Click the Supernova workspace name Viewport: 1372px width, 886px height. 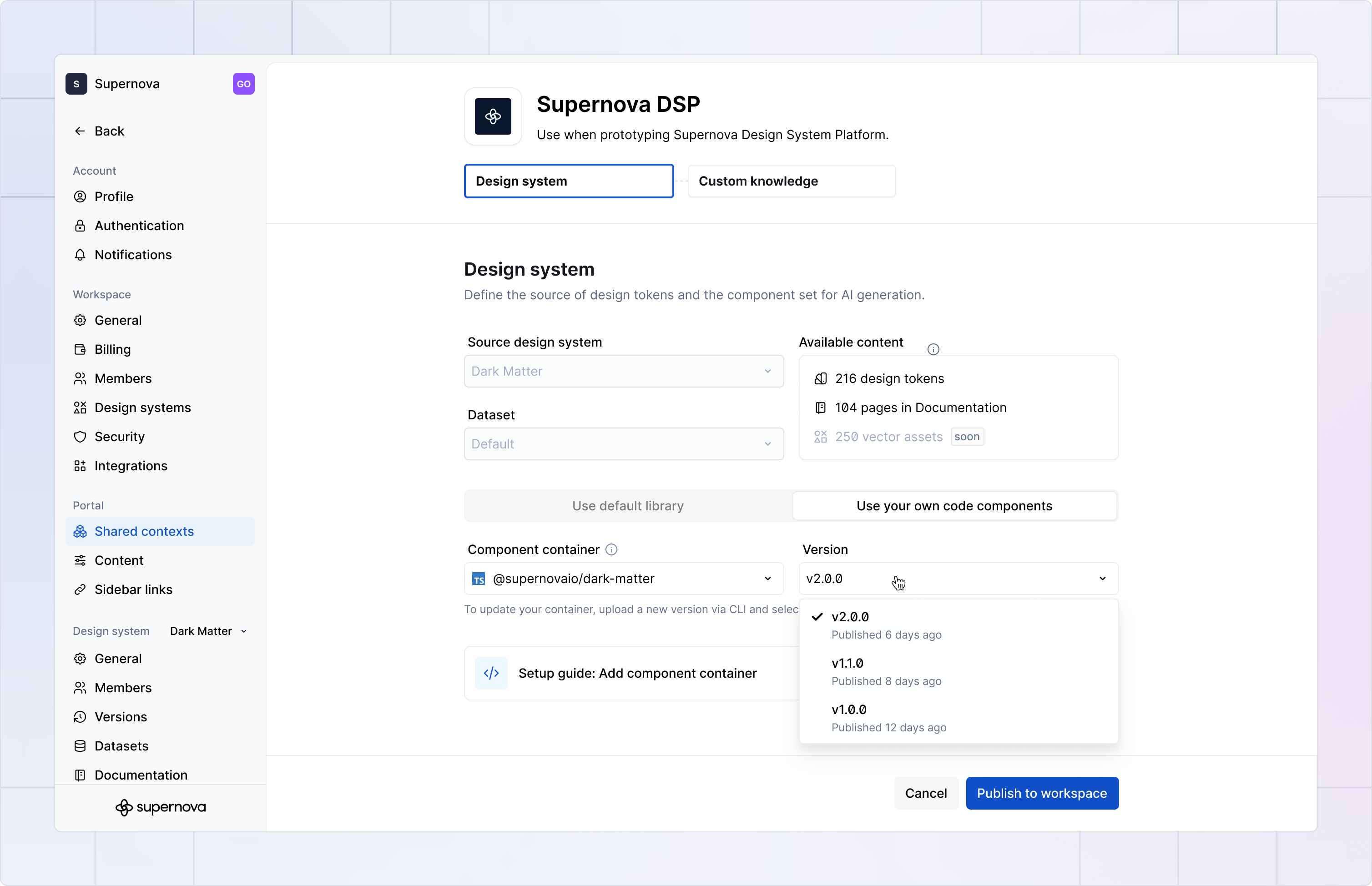click(x=127, y=83)
